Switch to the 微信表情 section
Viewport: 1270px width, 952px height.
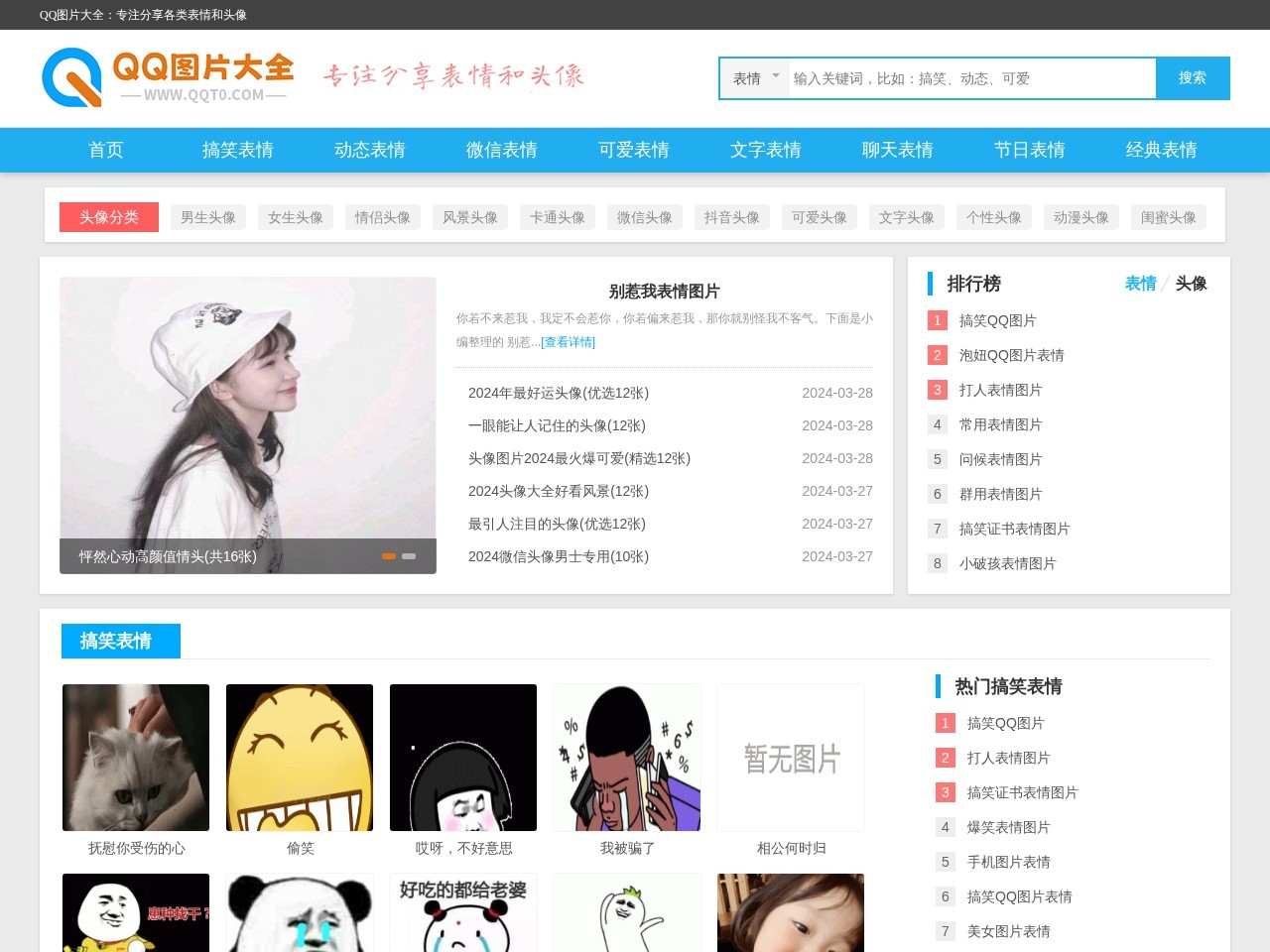501,150
